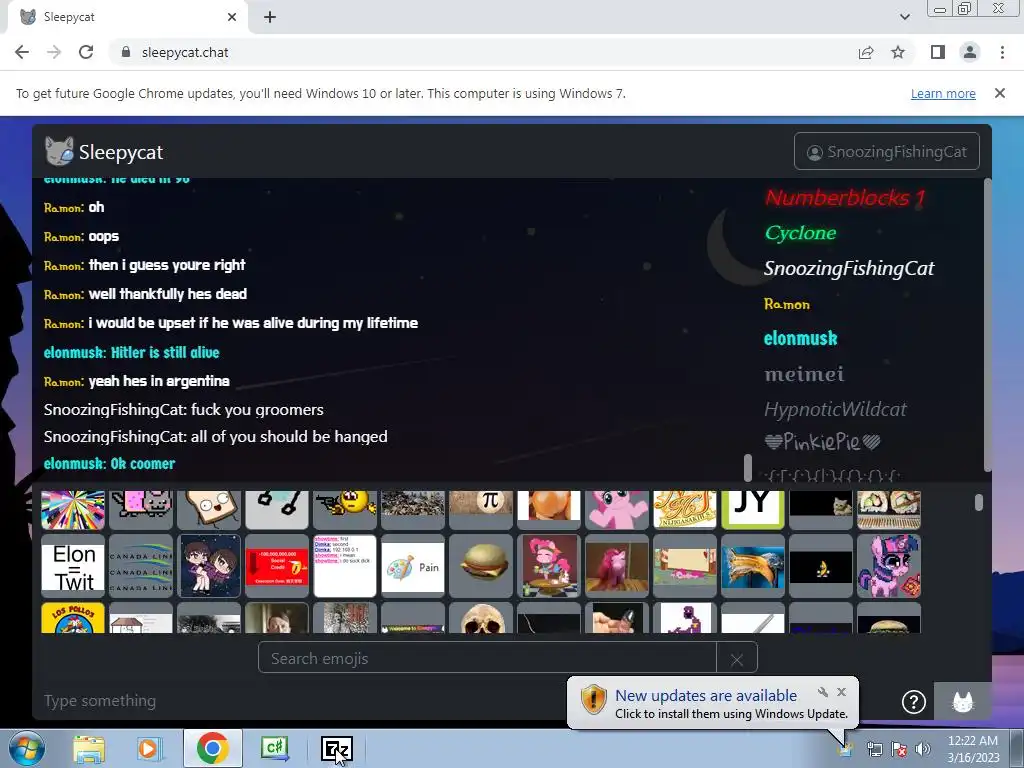
Task: Open the SnoozingFishingCat account button
Action: pyautogui.click(x=887, y=152)
